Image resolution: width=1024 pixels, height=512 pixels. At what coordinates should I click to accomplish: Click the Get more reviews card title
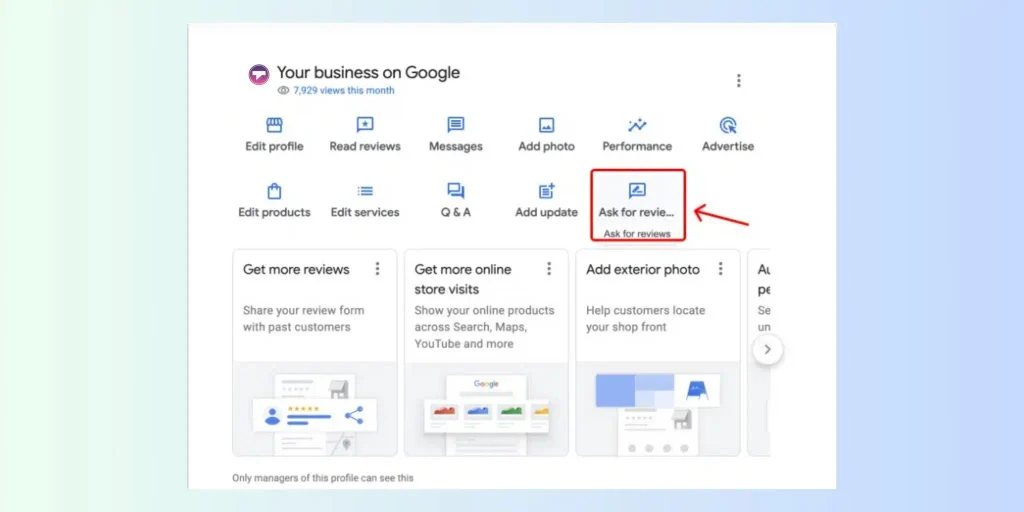tap(296, 270)
